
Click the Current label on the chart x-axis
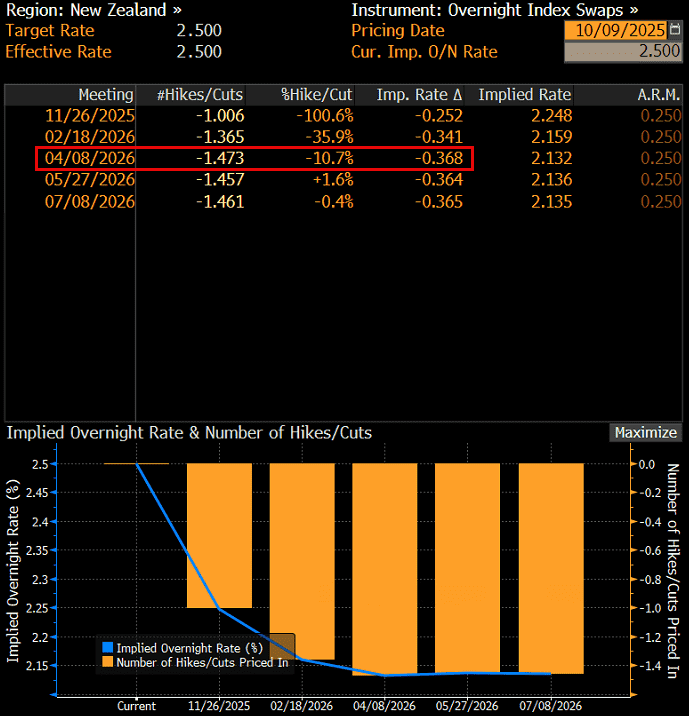137,706
